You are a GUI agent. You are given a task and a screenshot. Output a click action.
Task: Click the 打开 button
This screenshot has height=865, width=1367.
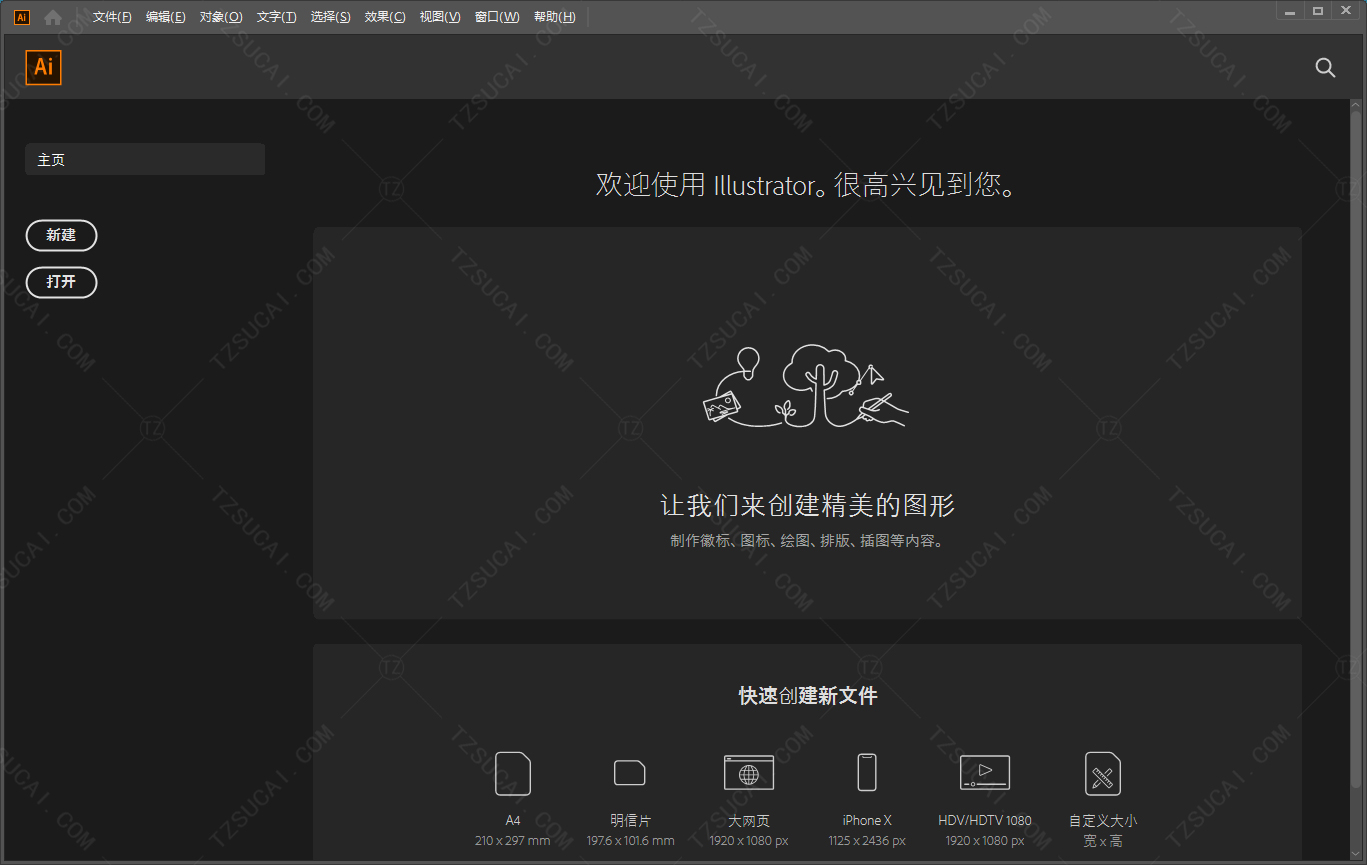[x=61, y=282]
